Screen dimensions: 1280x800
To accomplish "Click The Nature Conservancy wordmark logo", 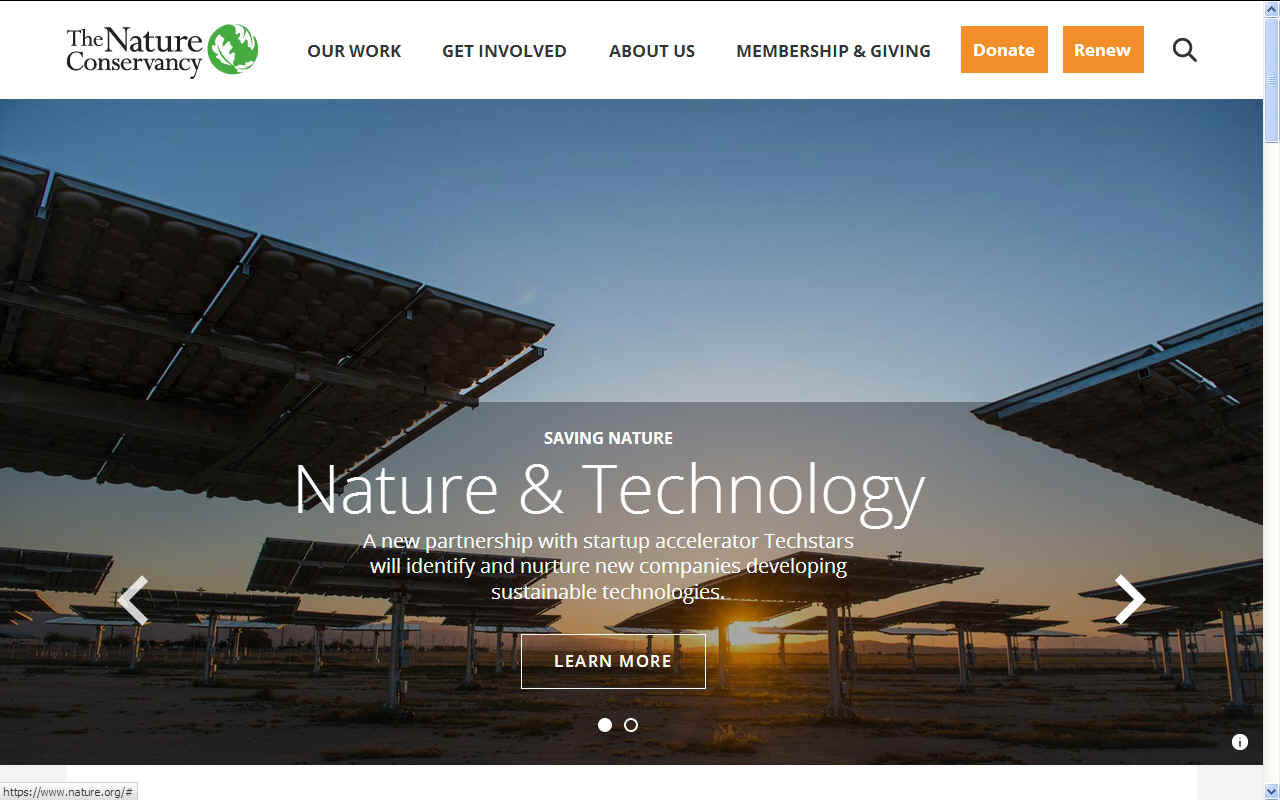I will click(x=135, y=51).
